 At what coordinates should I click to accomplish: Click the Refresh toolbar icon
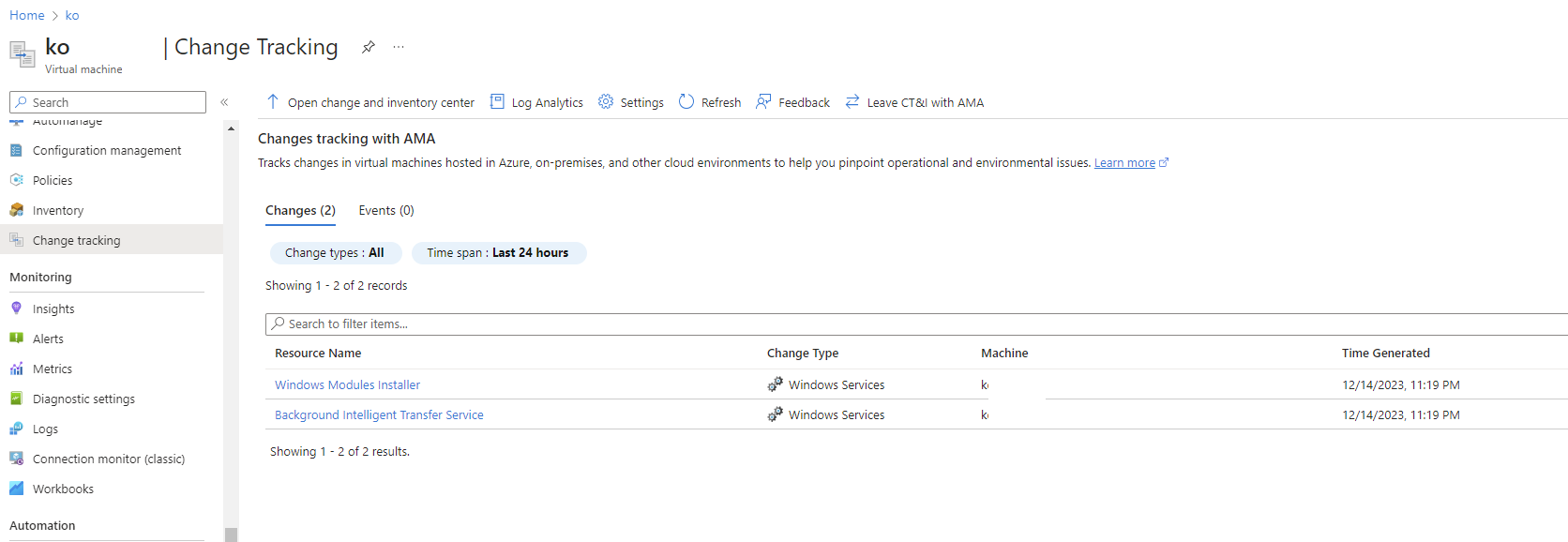pyautogui.click(x=686, y=101)
